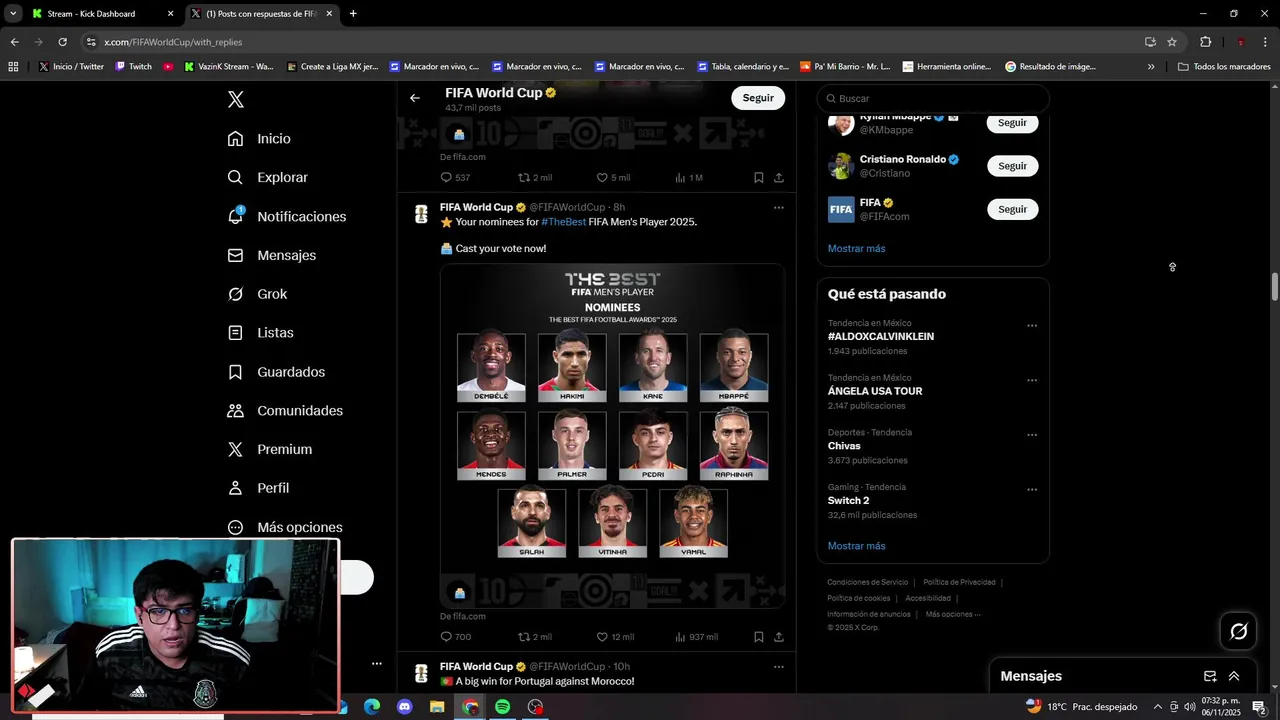Click the floating Grok button
Screen dimensions: 1280x720
pyautogui.click(x=1239, y=631)
